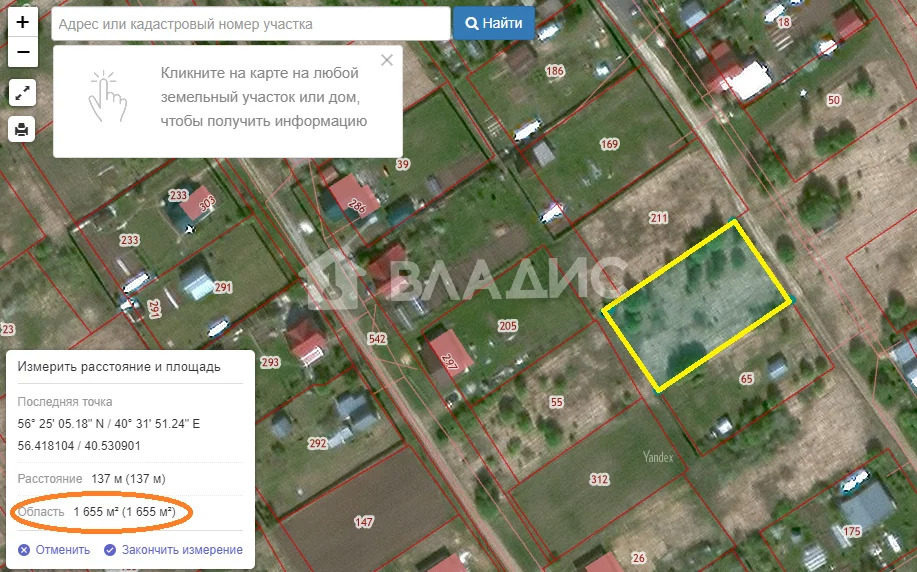The image size is (917, 572).
Task: Select parcel labeled 292
Action: click(x=318, y=443)
